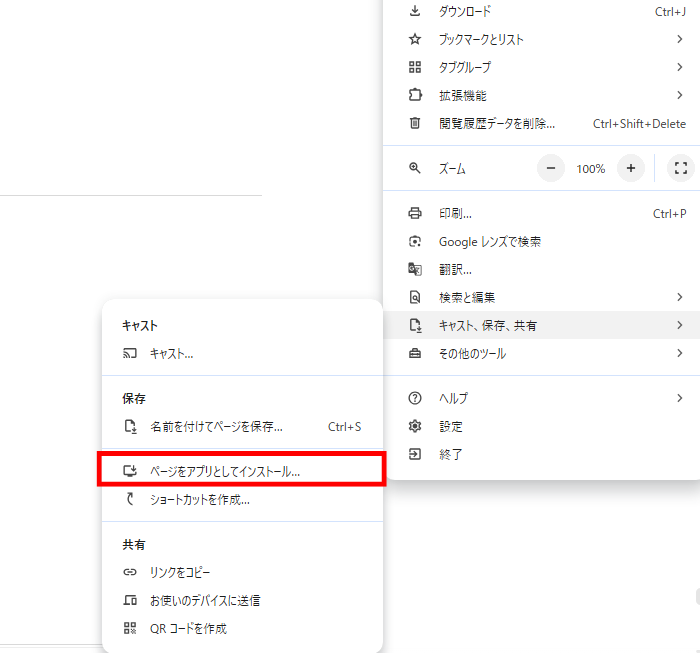
Task: Select ページをアプリとしてインストール menu entry
Action: click(225, 471)
